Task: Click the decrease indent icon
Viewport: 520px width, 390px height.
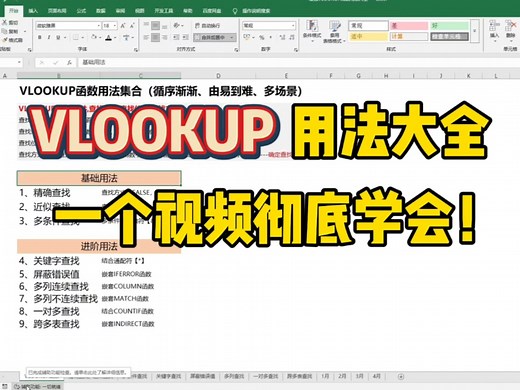Action: coord(176,37)
